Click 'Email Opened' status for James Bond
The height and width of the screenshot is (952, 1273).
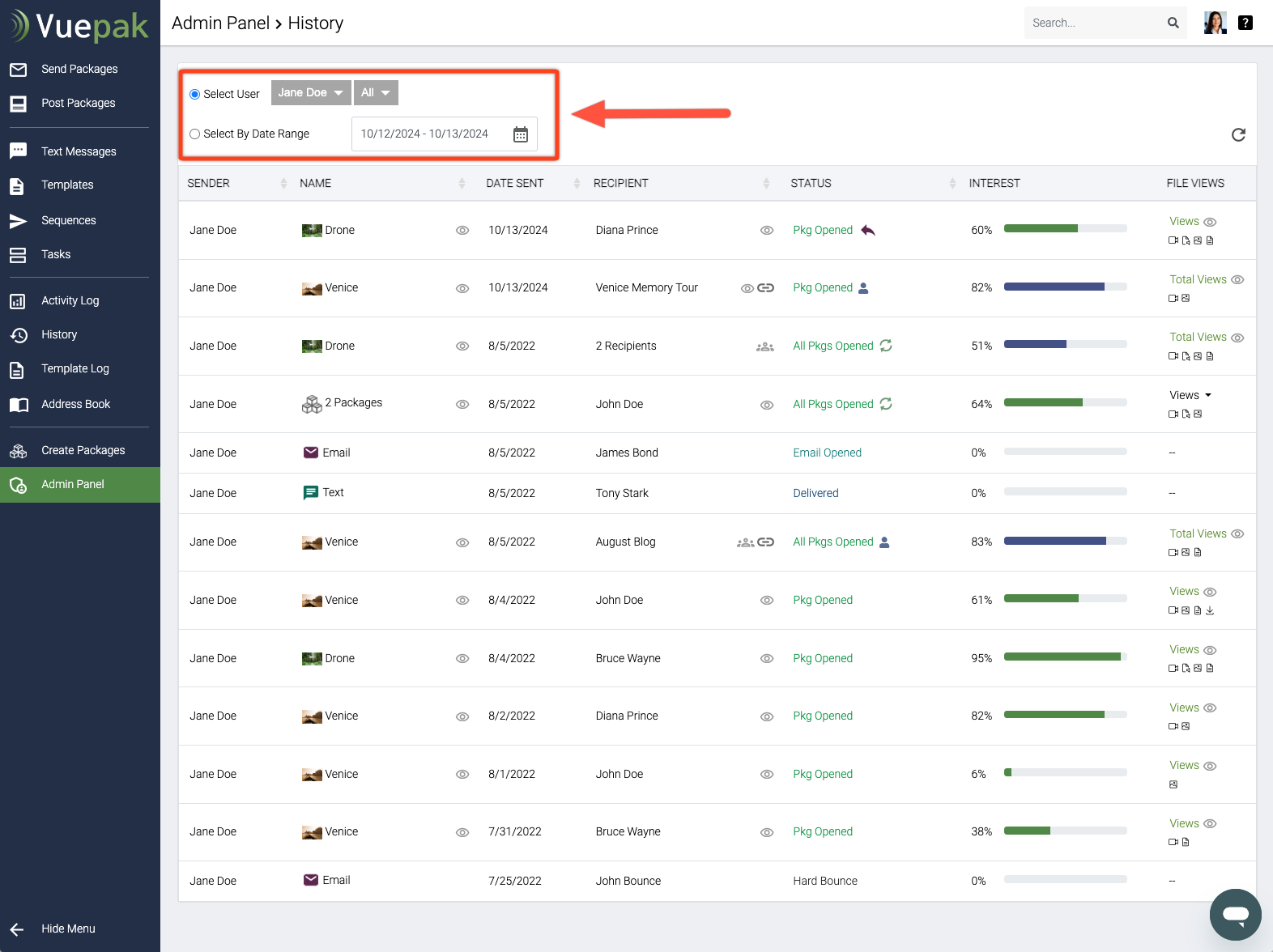pos(827,453)
